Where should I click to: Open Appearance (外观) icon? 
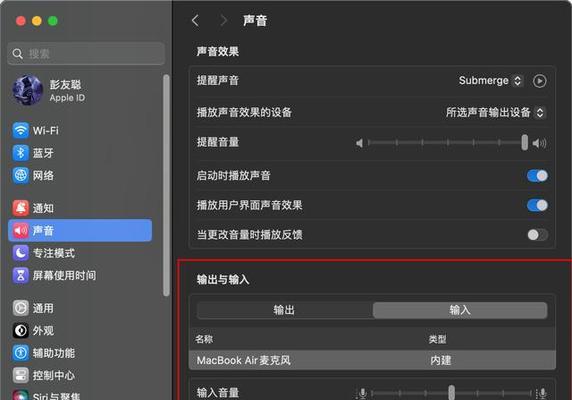(x=20, y=330)
